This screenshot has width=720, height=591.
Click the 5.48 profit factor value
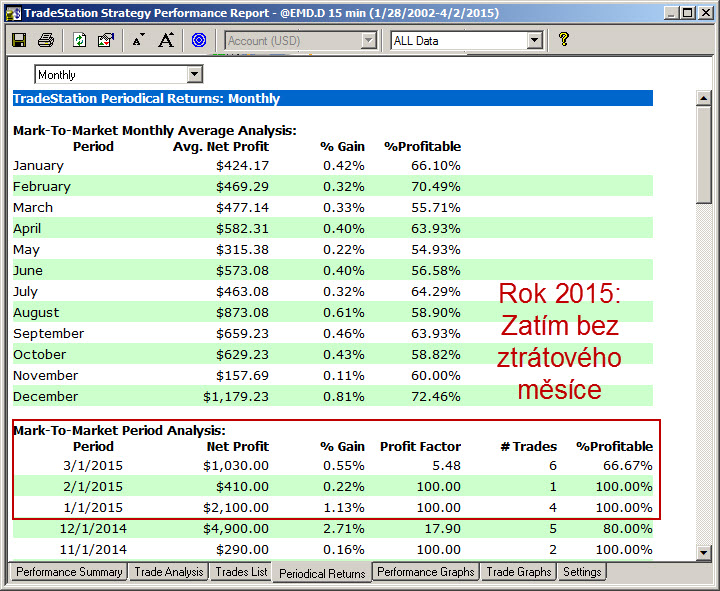(x=446, y=466)
